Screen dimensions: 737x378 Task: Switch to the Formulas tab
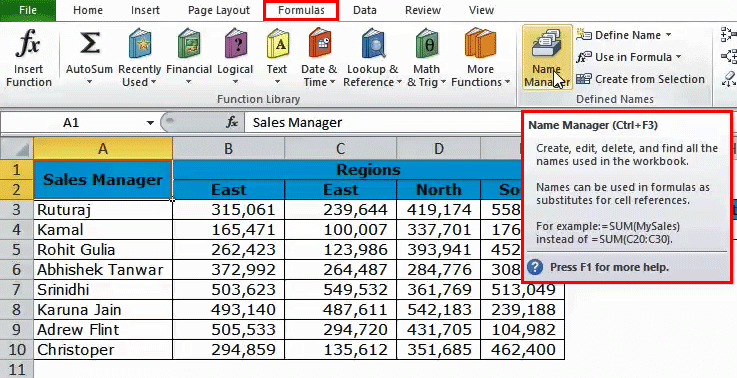pyautogui.click(x=301, y=10)
